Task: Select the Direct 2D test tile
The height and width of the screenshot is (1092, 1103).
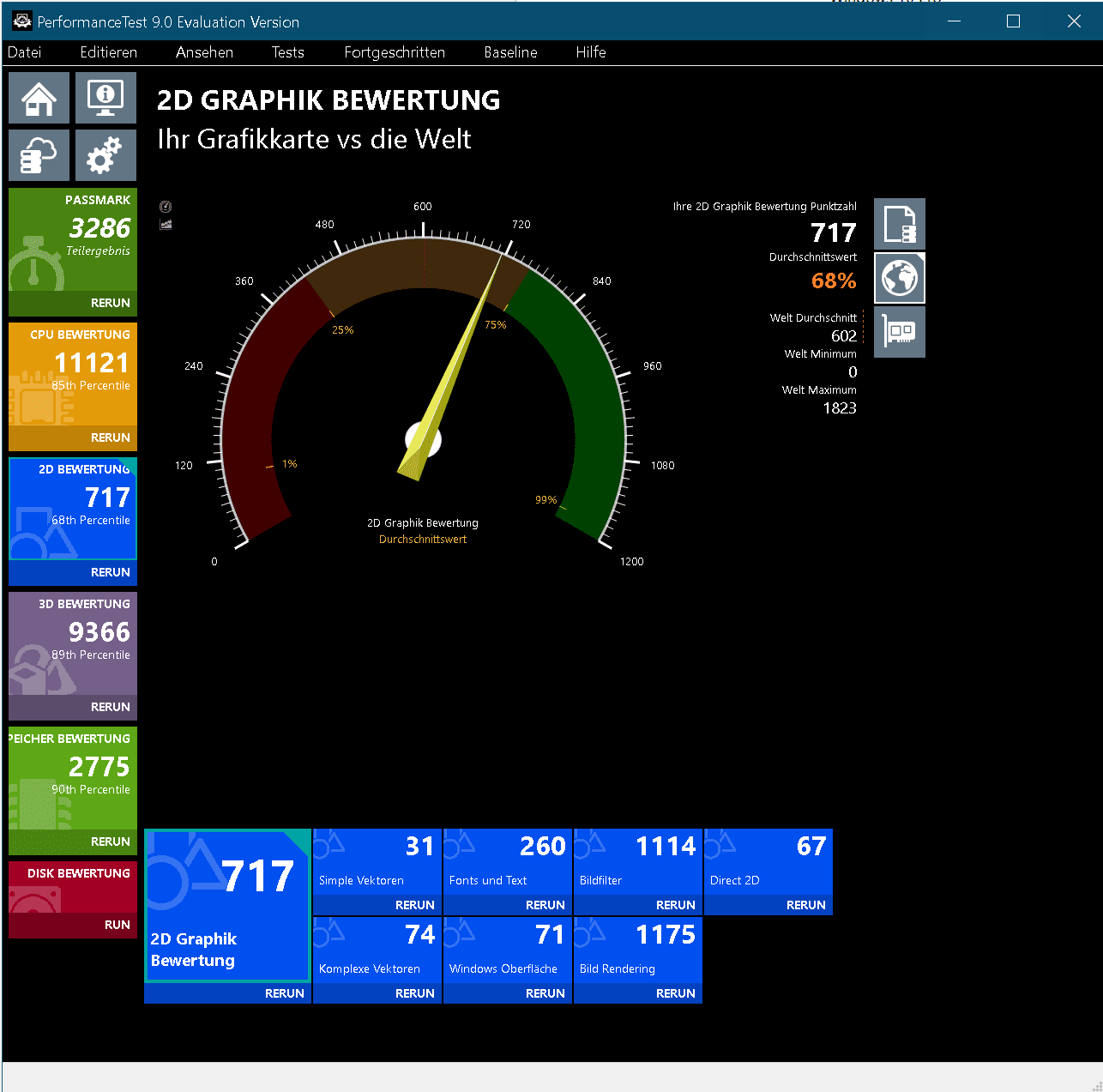Action: [x=768, y=862]
